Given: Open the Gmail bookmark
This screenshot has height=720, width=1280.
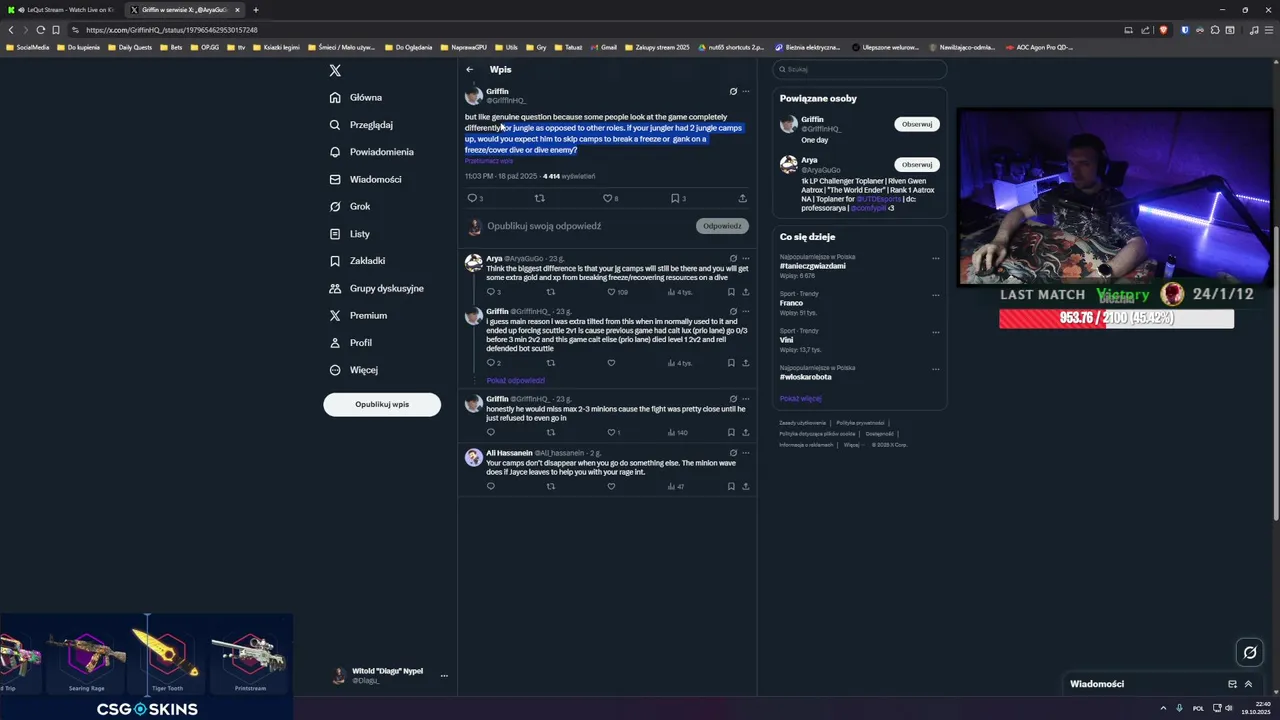Looking at the screenshot, I should pyautogui.click(x=603, y=47).
